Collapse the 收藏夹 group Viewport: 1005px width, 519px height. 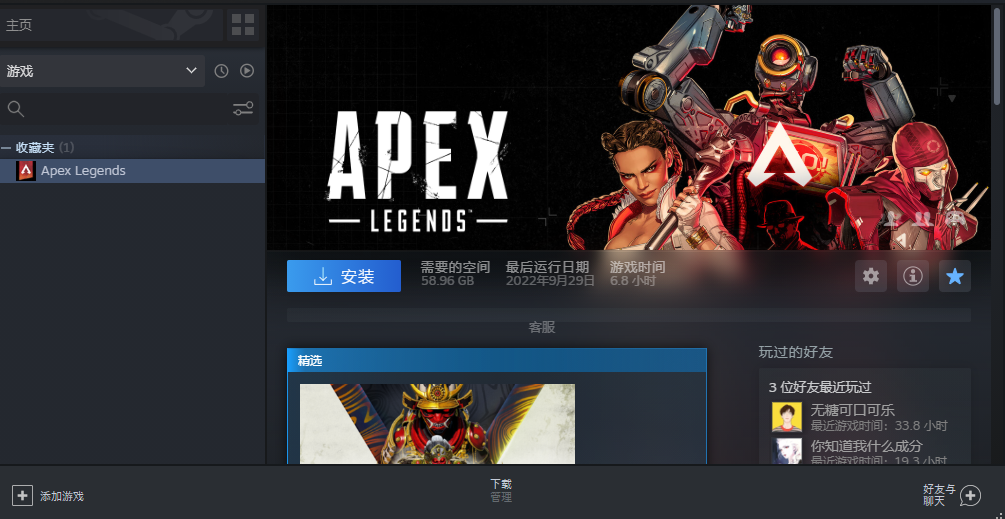[x=7, y=147]
